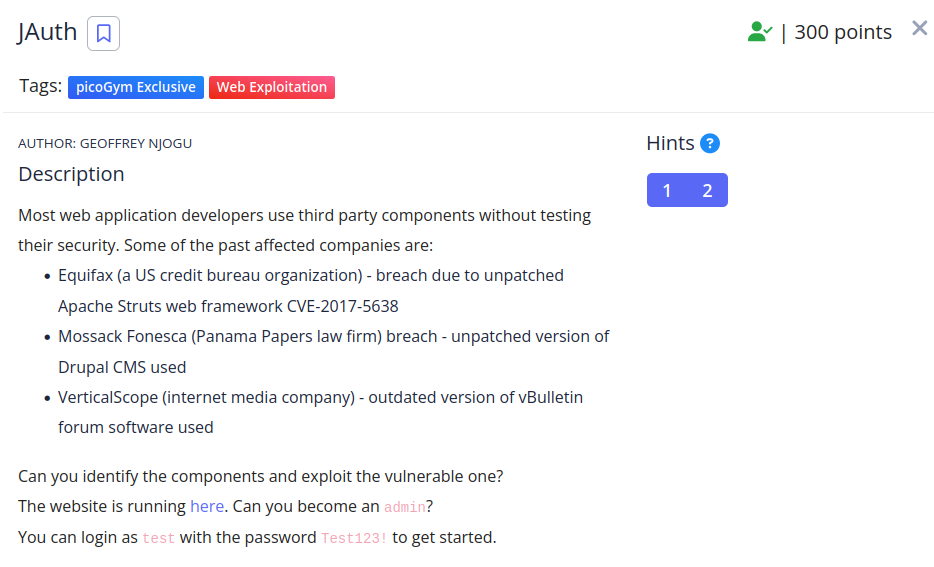Click the Description heading
The image size is (934, 567).
pyautogui.click(x=71, y=175)
